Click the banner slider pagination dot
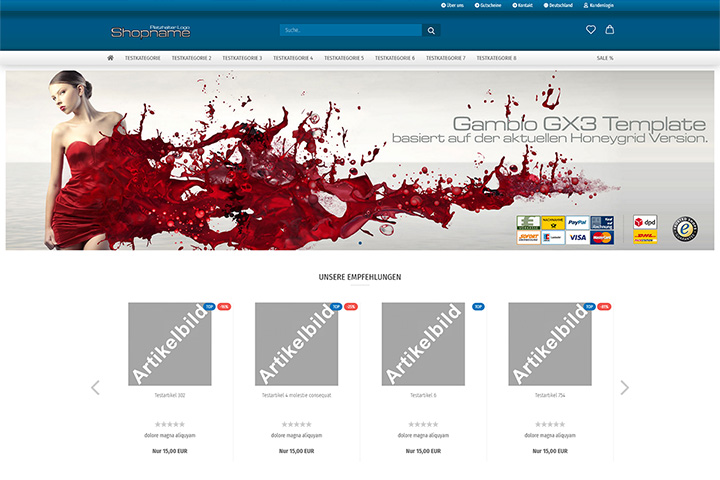720x480 pixels. 360,243
